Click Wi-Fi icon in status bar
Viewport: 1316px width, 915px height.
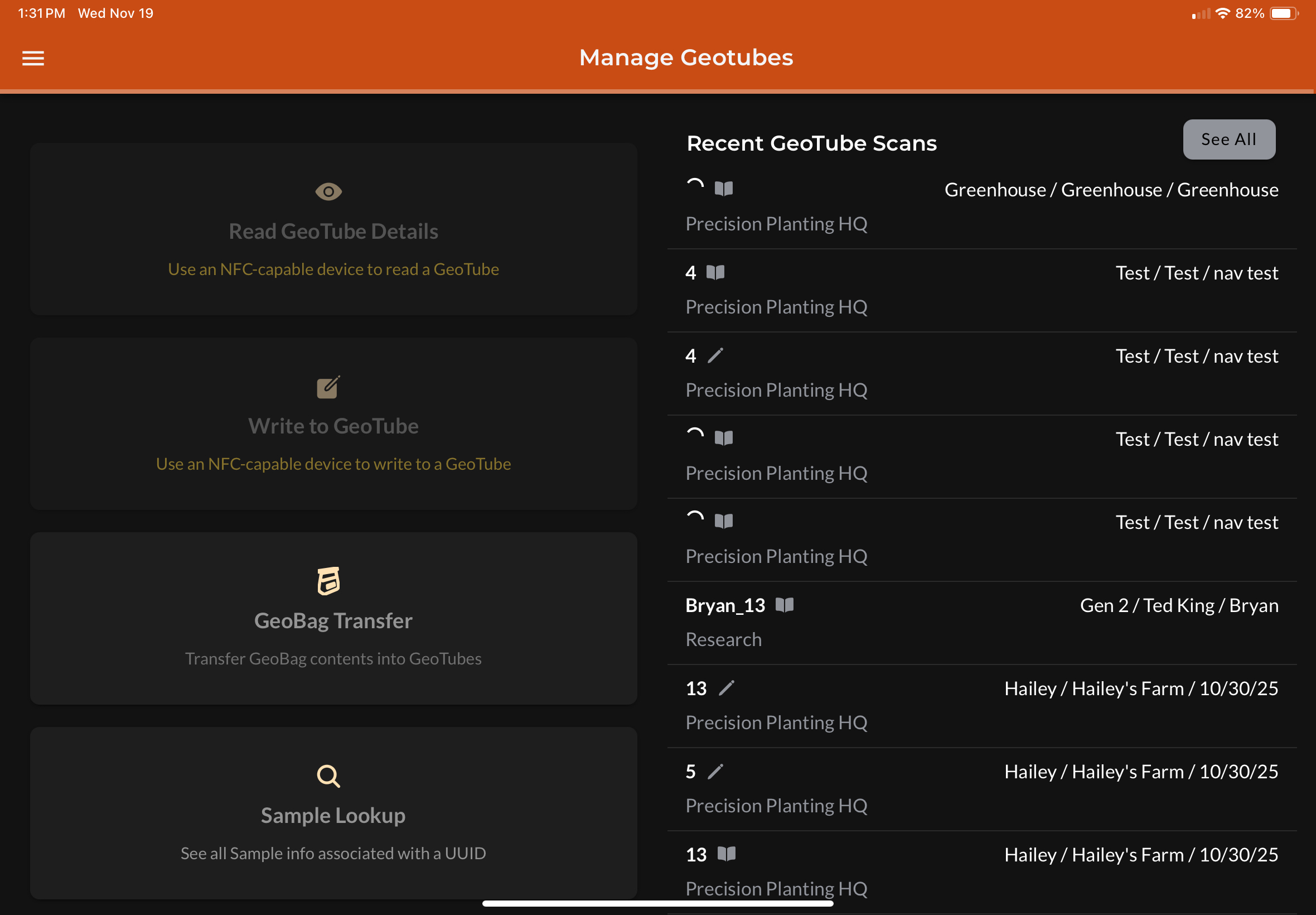tap(1223, 13)
